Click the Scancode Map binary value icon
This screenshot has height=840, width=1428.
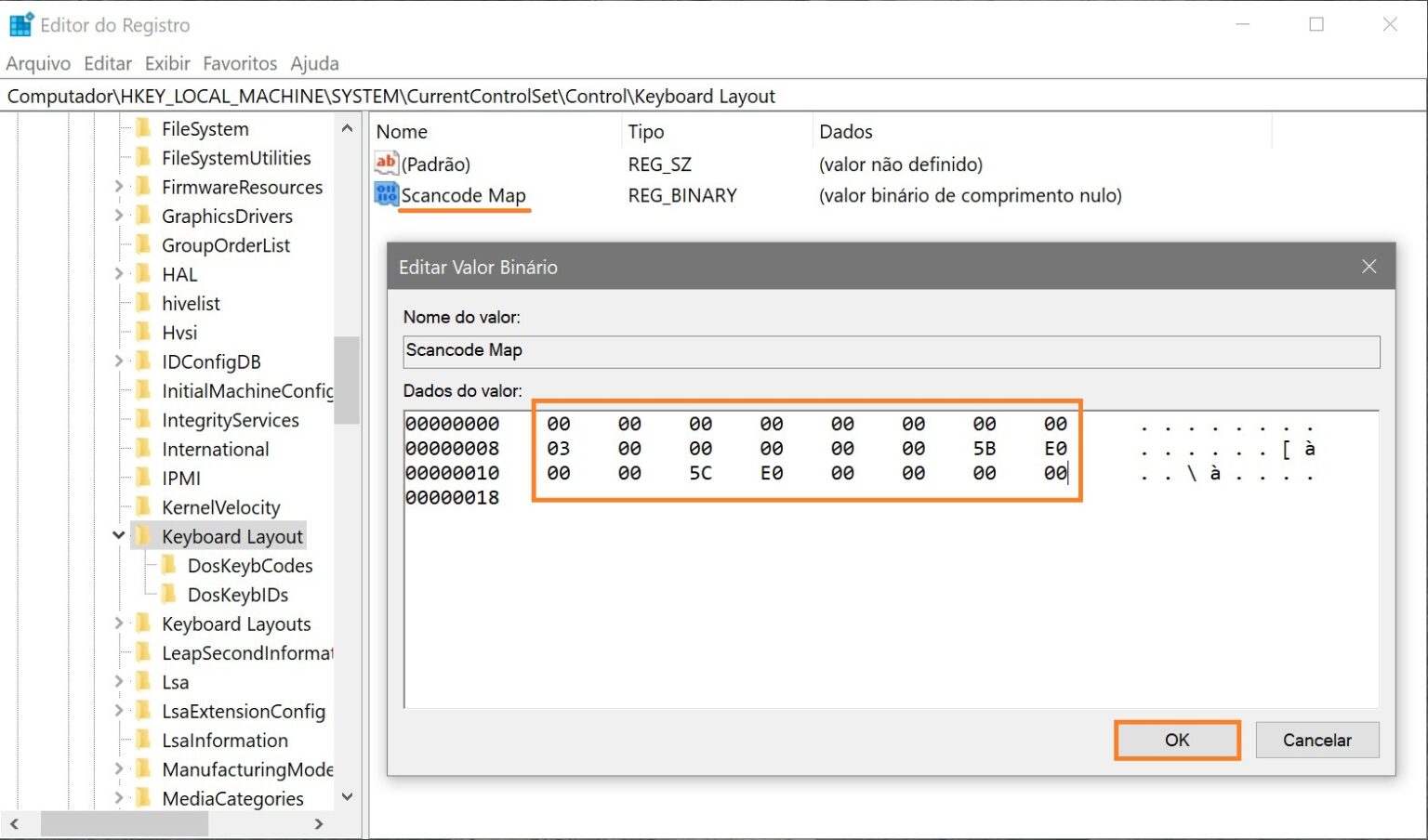[386, 195]
